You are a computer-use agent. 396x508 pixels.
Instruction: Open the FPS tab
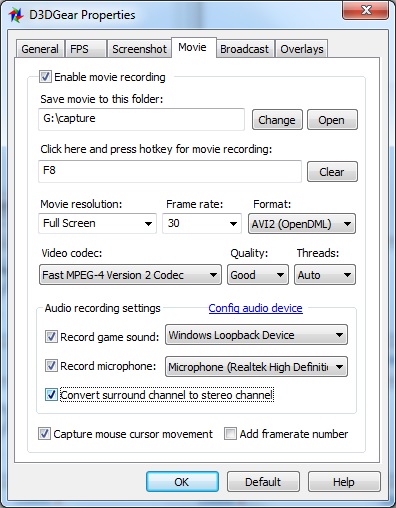[86, 49]
